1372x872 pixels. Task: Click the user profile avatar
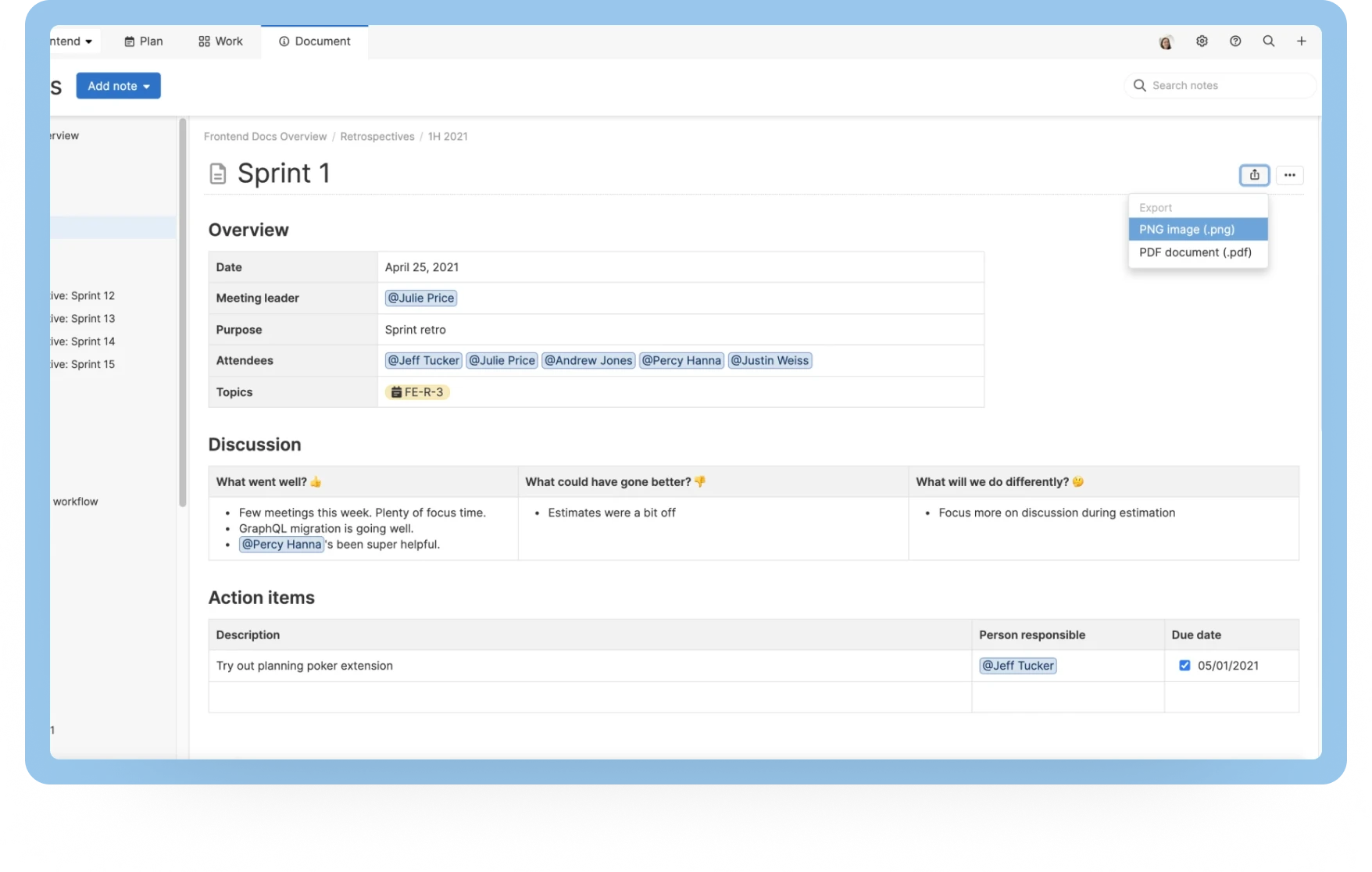pyautogui.click(x=1167, y=41)
